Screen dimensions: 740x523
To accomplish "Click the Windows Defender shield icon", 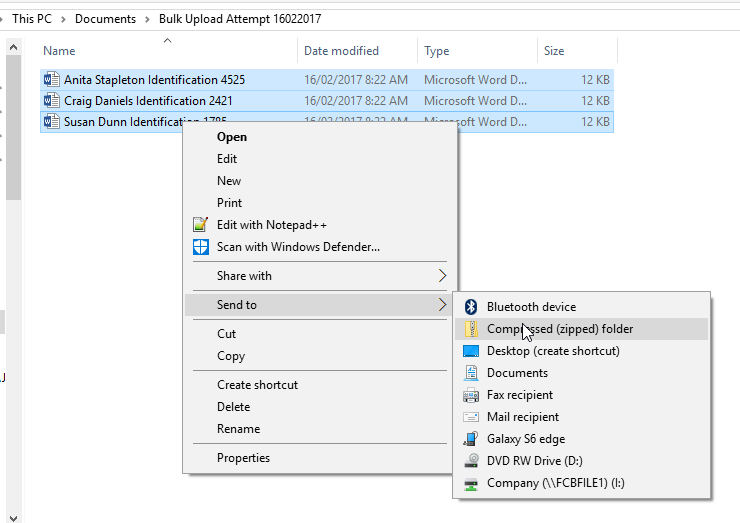I will [x=201, y=246].
